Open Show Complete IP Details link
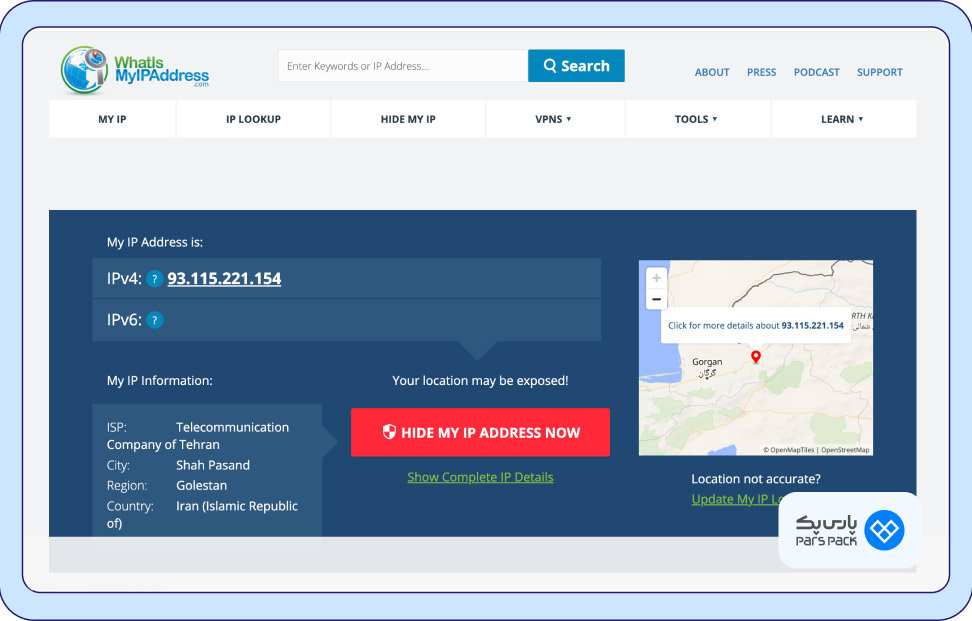972x621 pixels. click(x=480, y=477)
